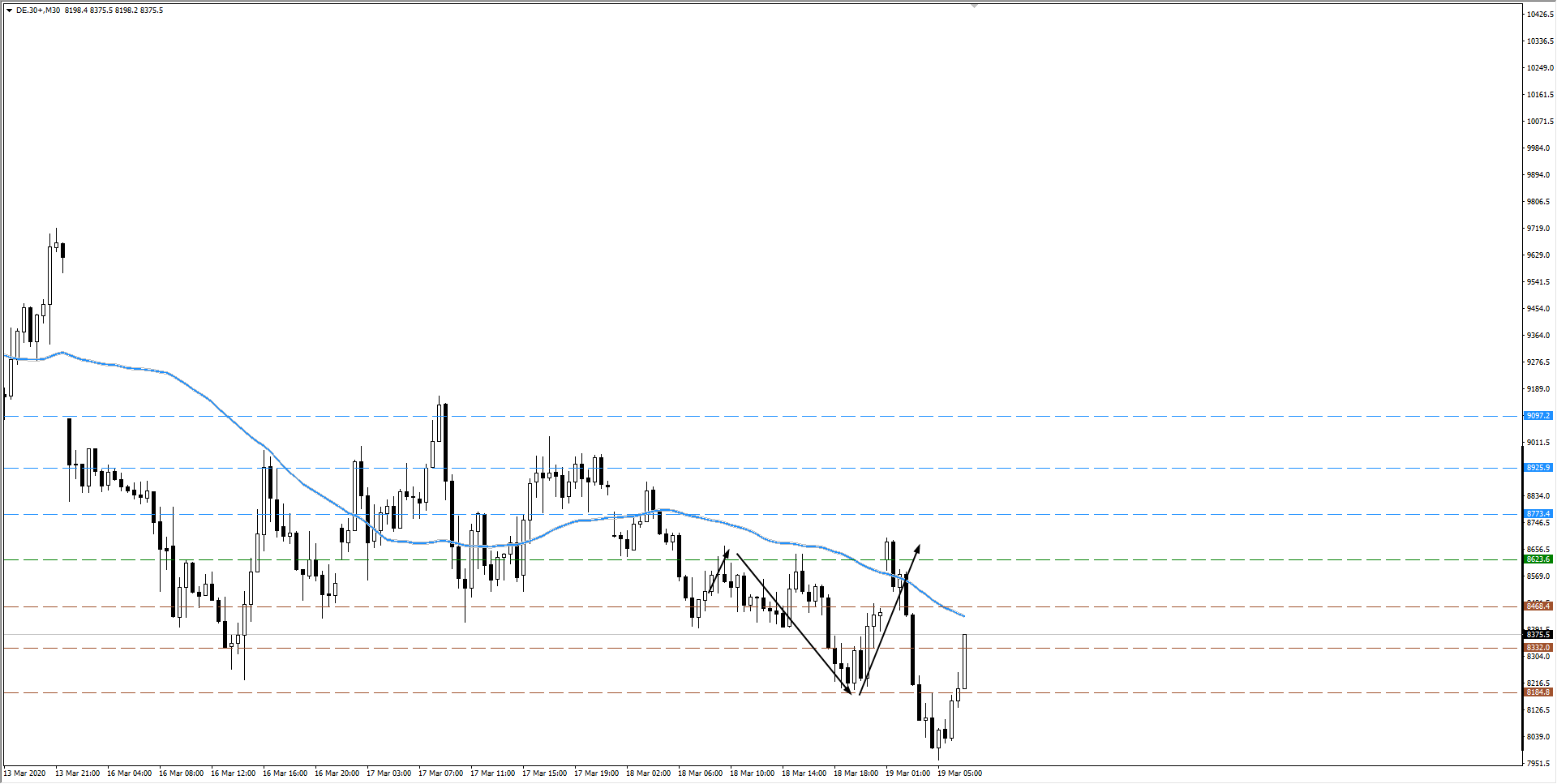Image resolution: width=1557 pixels, height=784 pixels.
Task: Click the 18 Mar 02:00 time label
Action: pyautogui.click(x=648, y=773)
